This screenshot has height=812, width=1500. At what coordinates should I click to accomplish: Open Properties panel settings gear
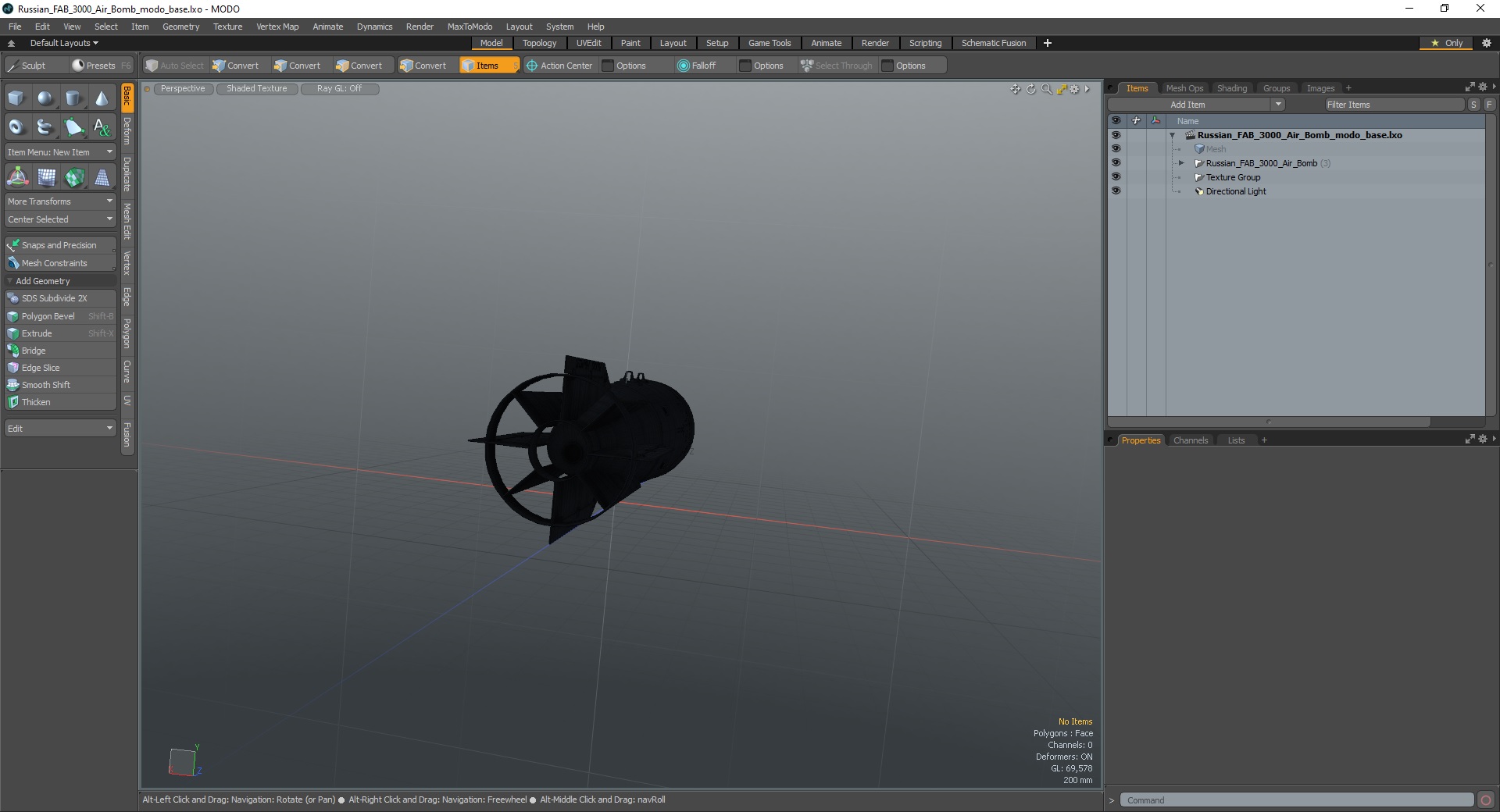1482,440
